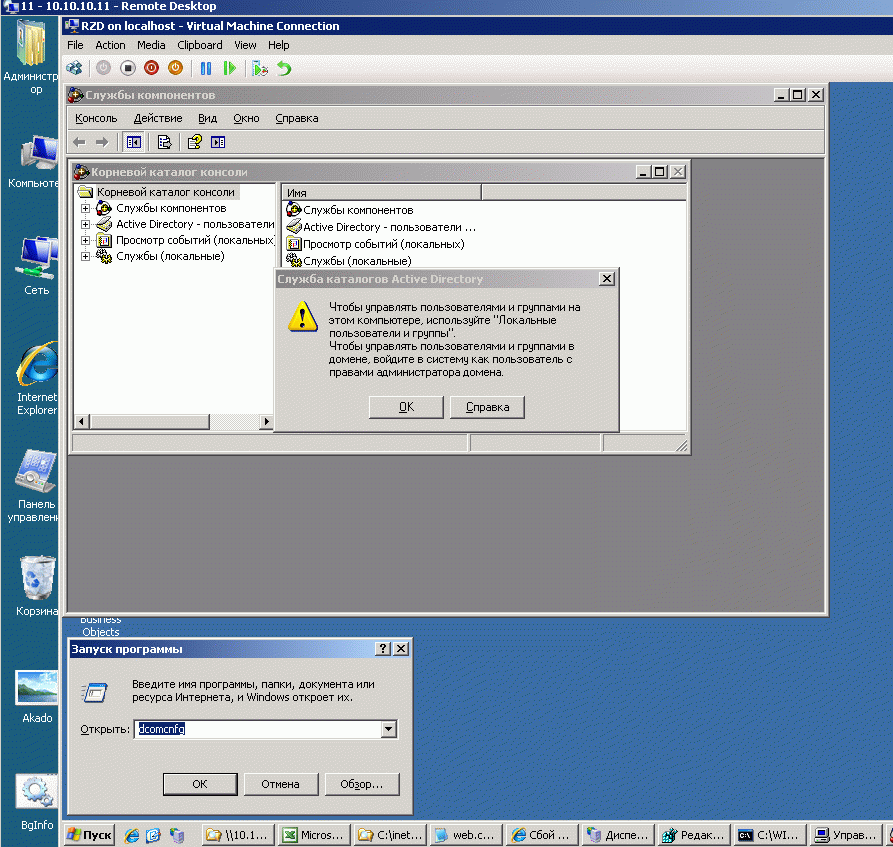Click the greyed Start power icon
Viewport: 893px width, 847px height.
104,68
